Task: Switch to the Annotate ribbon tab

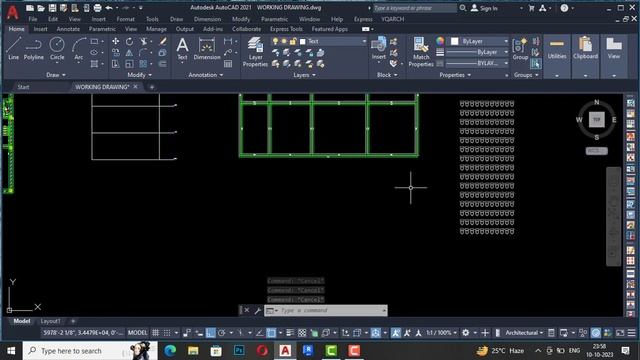Action: (68, 29)
